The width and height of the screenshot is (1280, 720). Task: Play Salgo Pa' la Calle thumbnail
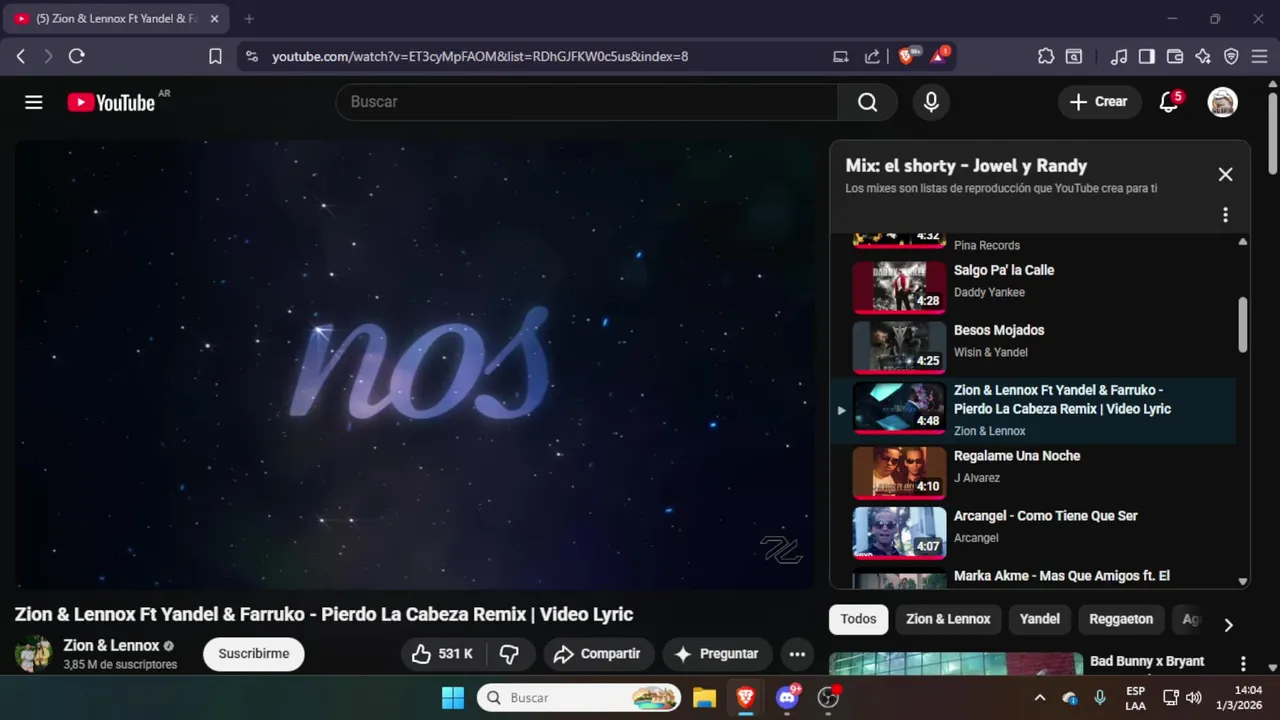[899, 288]
